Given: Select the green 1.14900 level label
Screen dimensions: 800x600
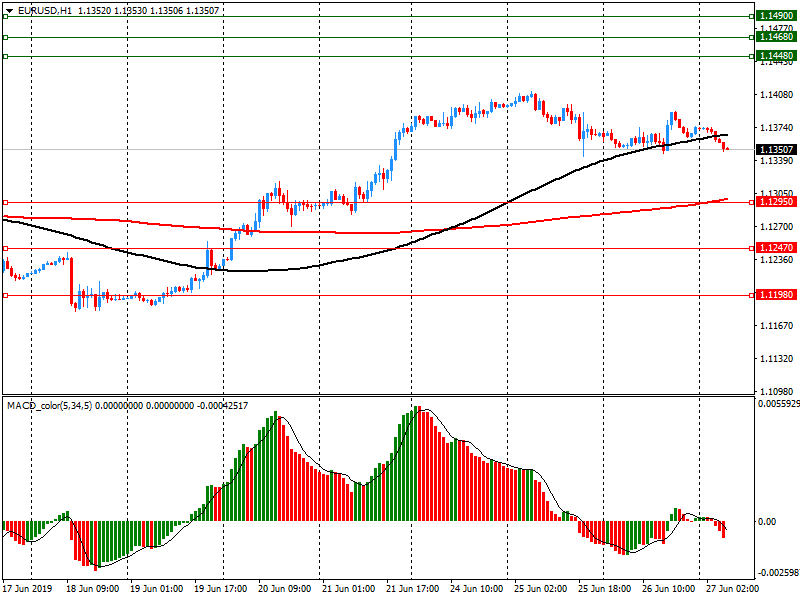Looking at the screenshot, I should point(776,16).
